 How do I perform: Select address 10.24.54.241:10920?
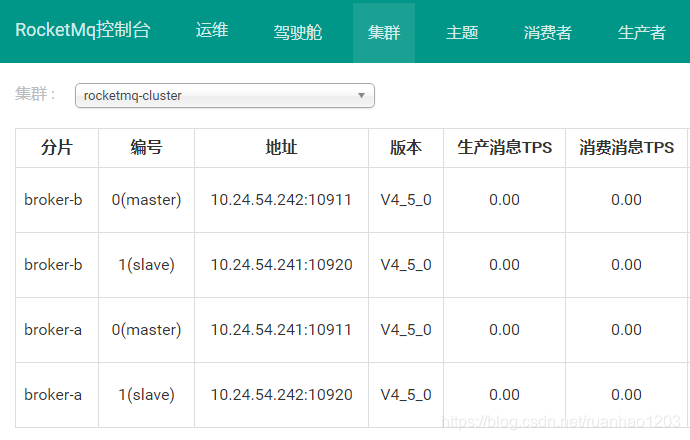click(x=282, y=265)
